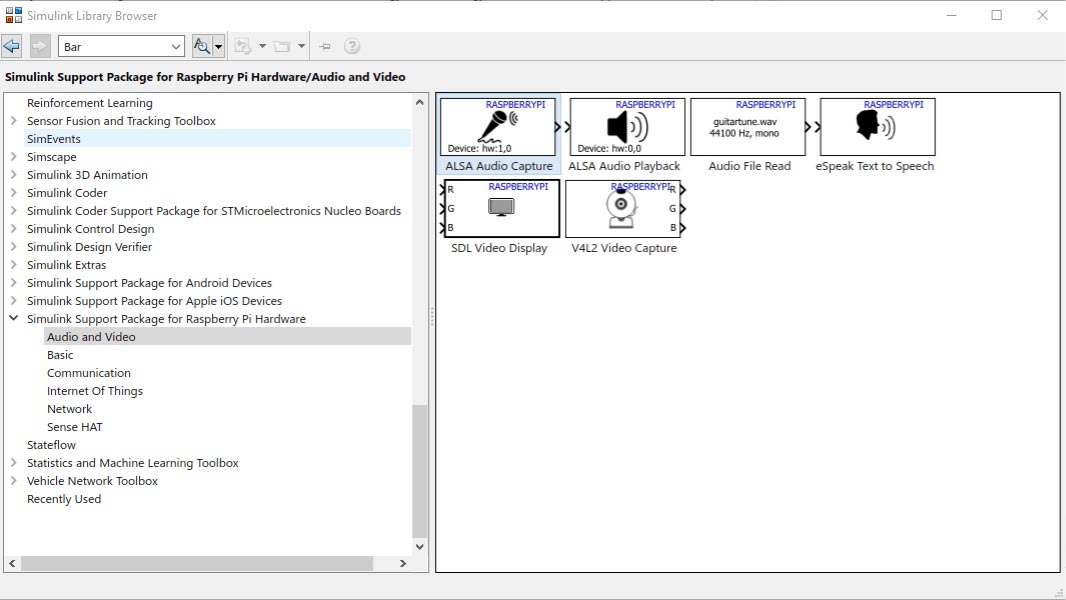Select the Audio File Read block

pyautogui.click(x=748, y=127)
